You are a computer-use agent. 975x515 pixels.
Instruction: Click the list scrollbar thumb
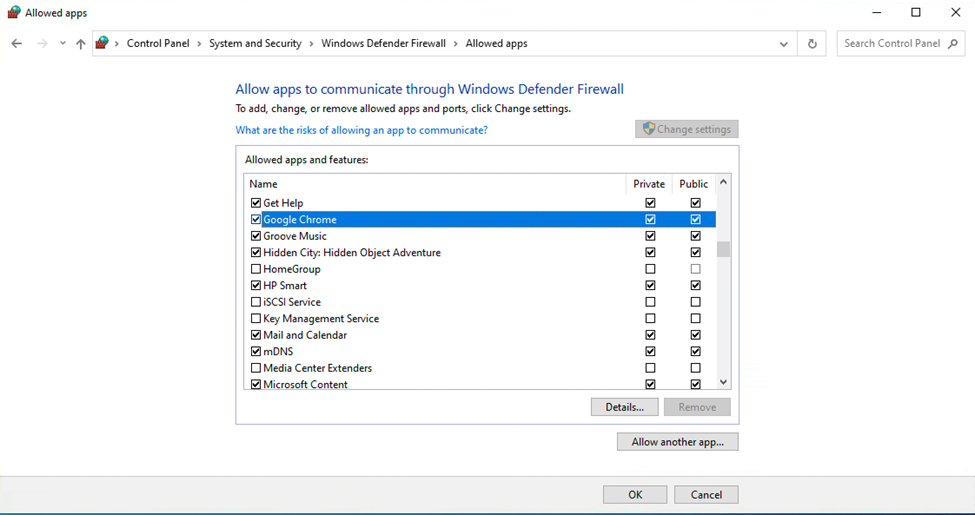point(723,249)
